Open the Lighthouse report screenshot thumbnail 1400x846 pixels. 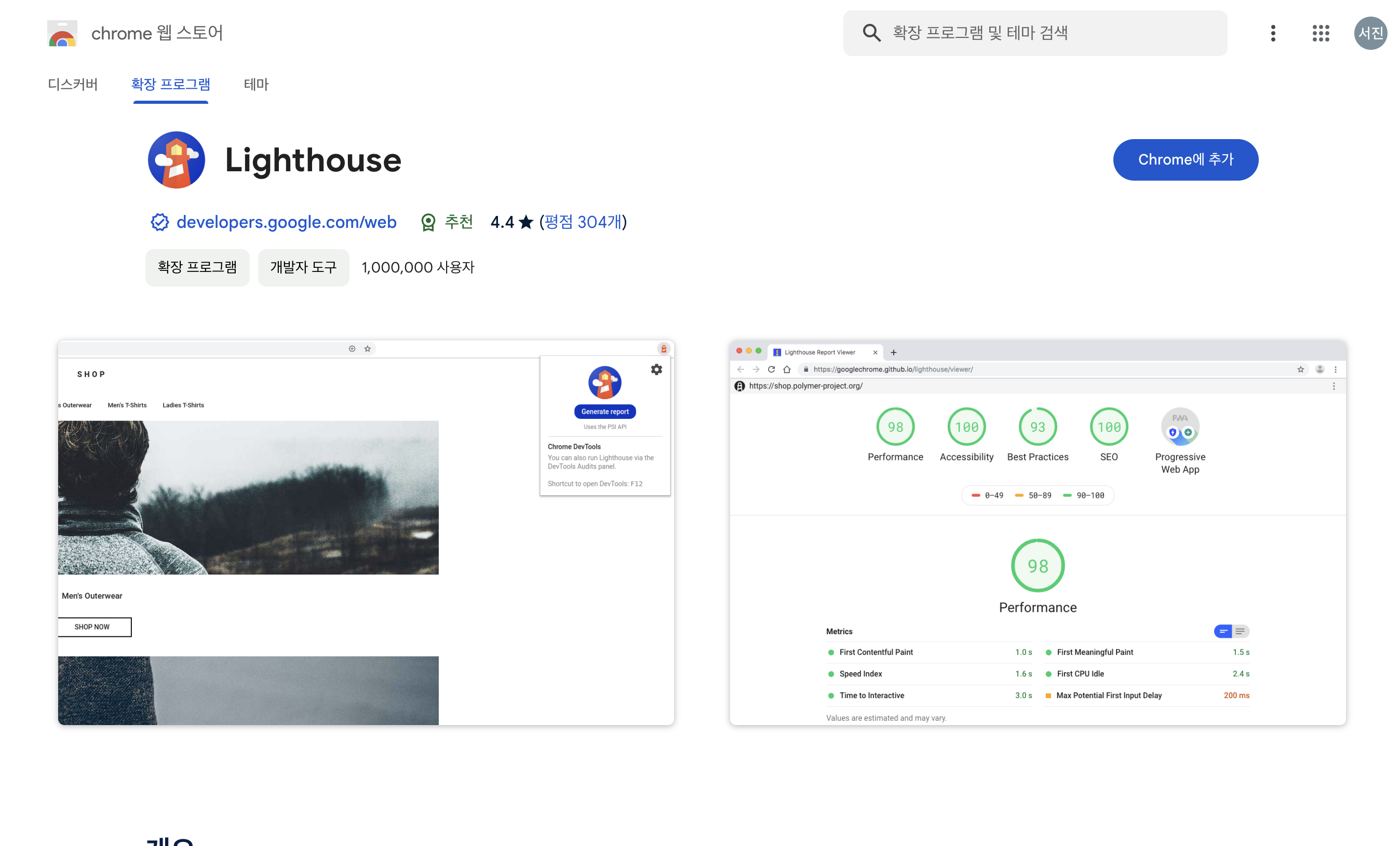1038,533
